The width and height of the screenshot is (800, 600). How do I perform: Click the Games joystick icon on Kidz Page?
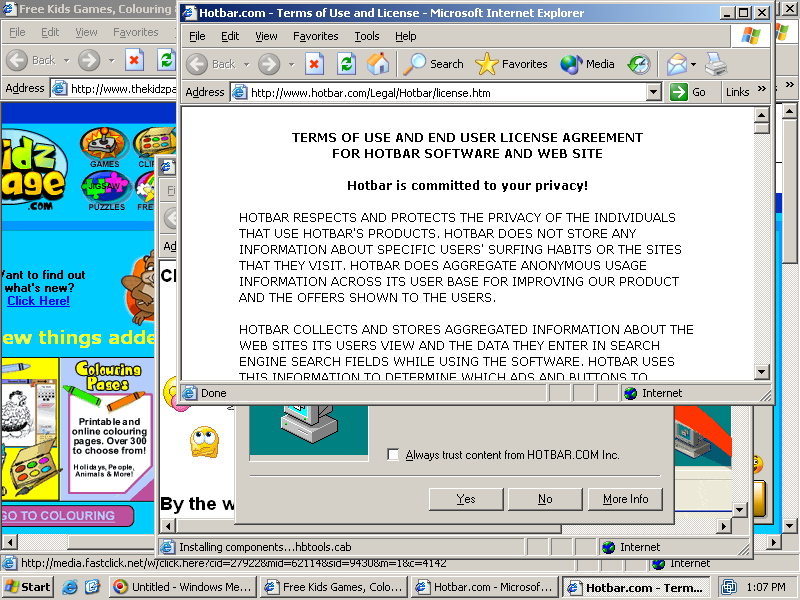(x=104, y=146)
